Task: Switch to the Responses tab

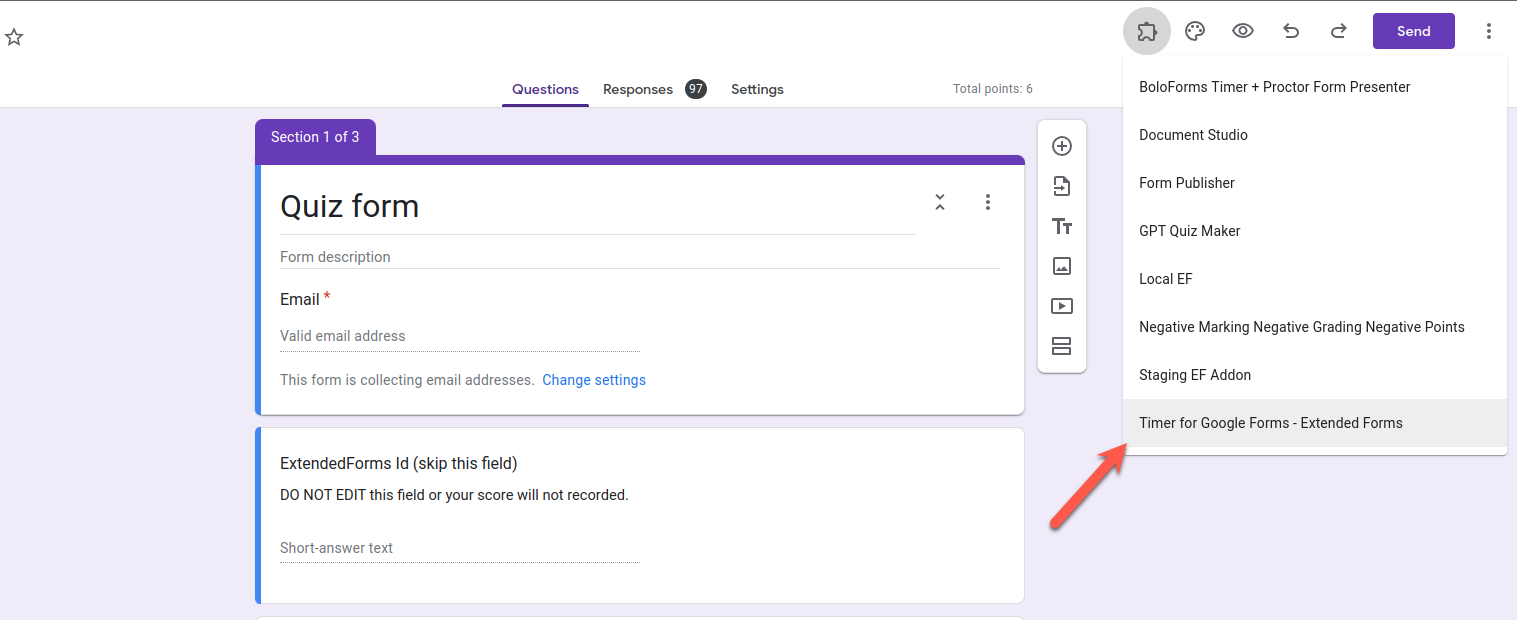Action: 638,89
